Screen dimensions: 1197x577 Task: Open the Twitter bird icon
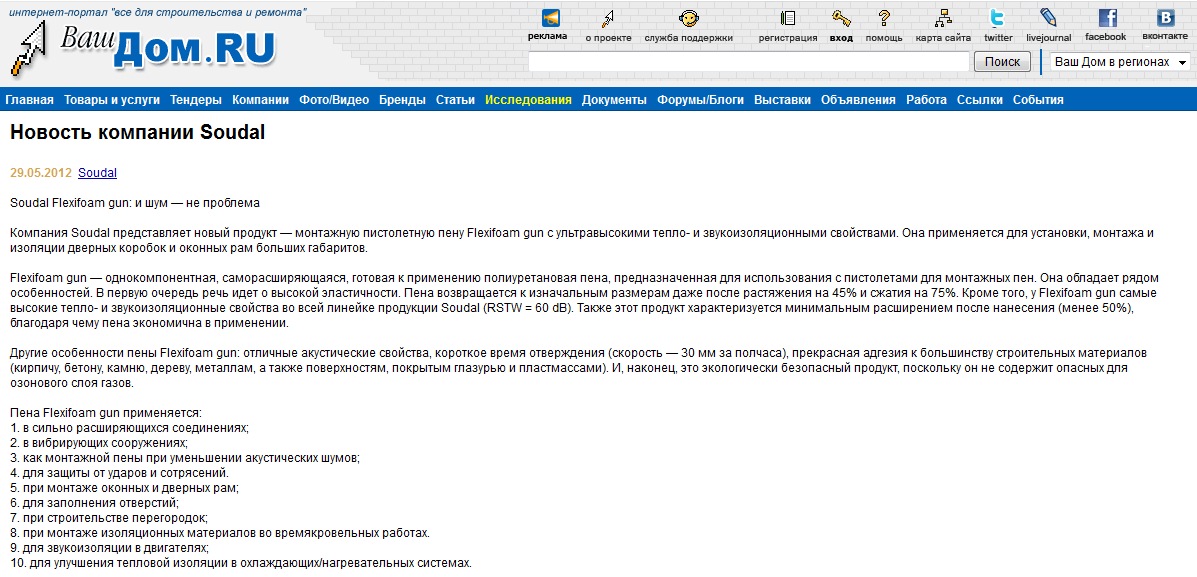click(x=998, y=18)
